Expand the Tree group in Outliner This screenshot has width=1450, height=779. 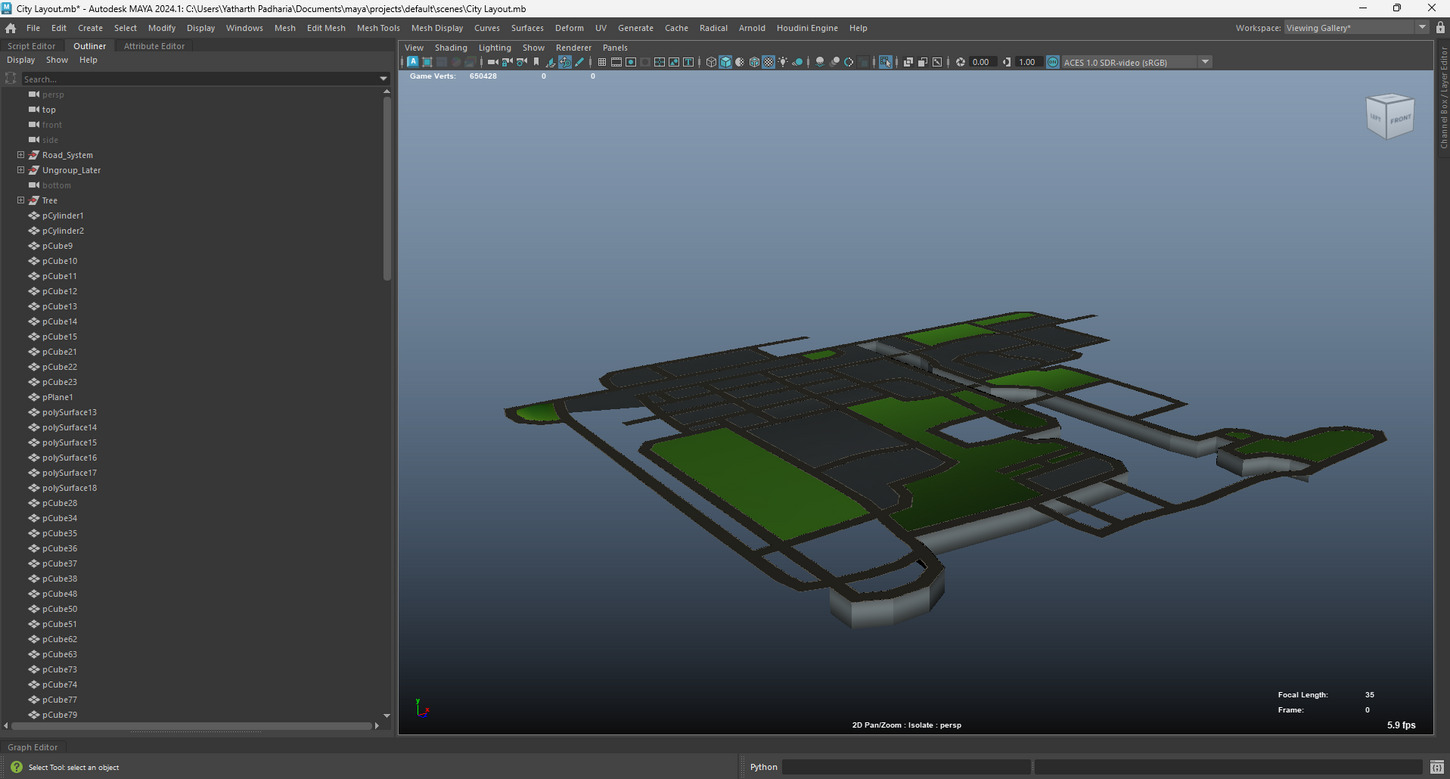pos(21,200)
